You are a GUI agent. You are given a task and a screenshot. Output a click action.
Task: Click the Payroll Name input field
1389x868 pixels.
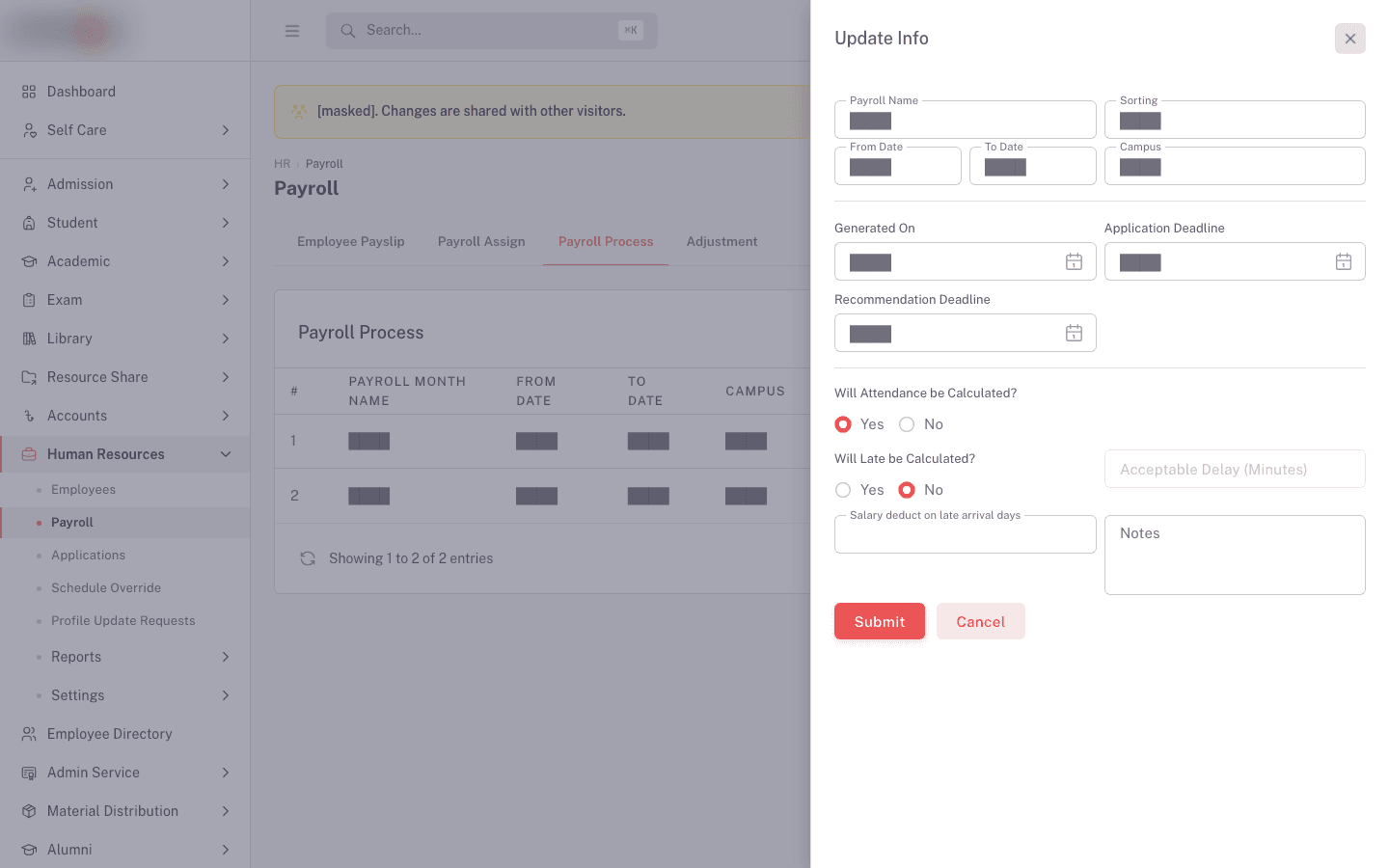tap(966, 121)
